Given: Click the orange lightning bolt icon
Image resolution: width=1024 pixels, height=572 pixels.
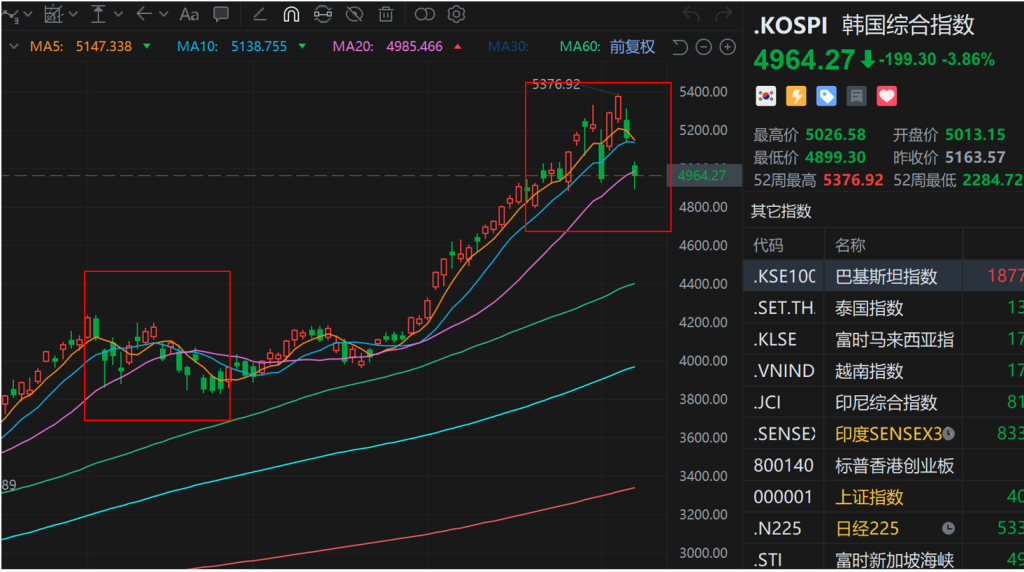Looking at the screenshot, I should coord(796,96).
